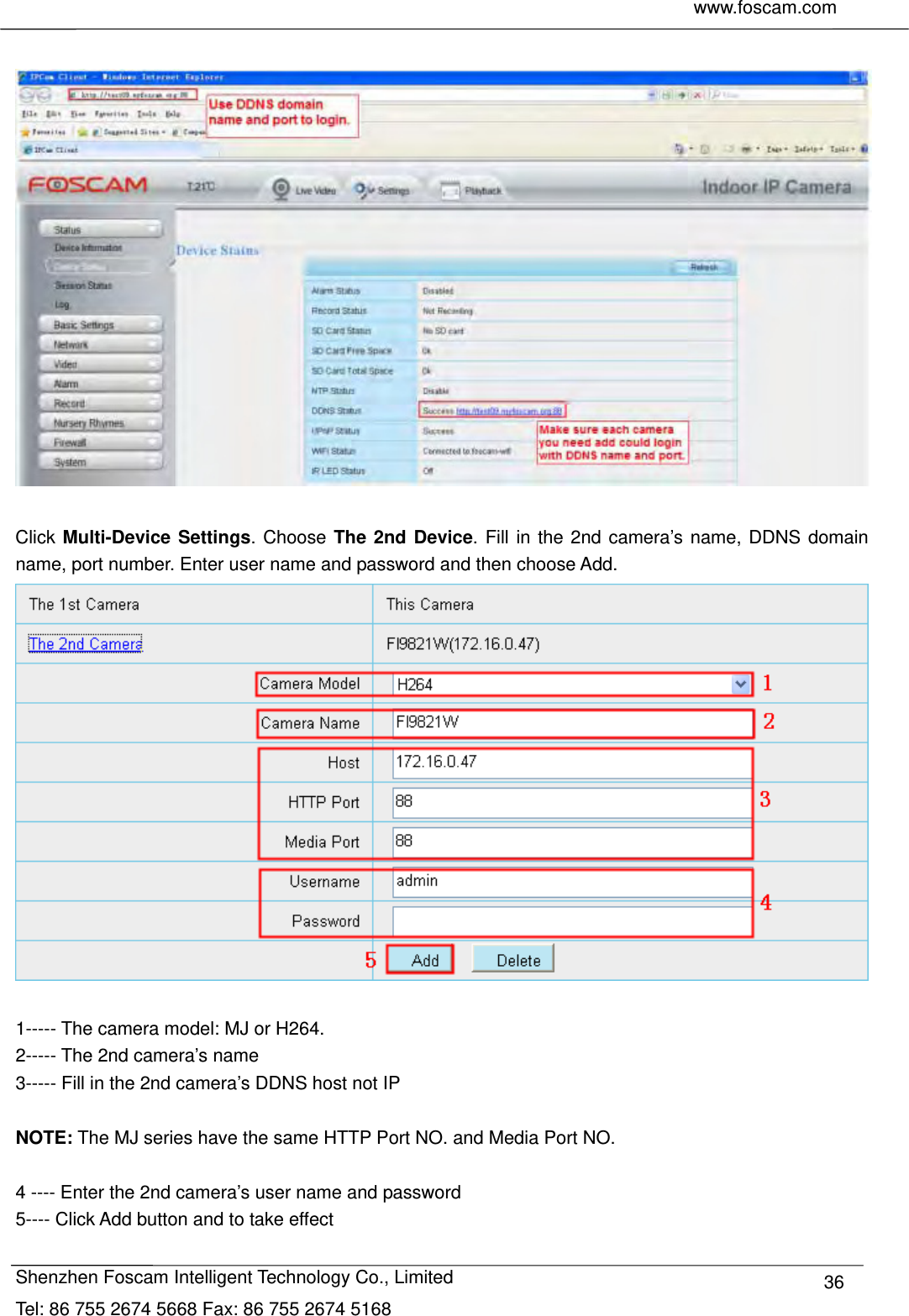Click the Favorites star icon
This screenshot has width=909, height=1316.
click(25, 133)
